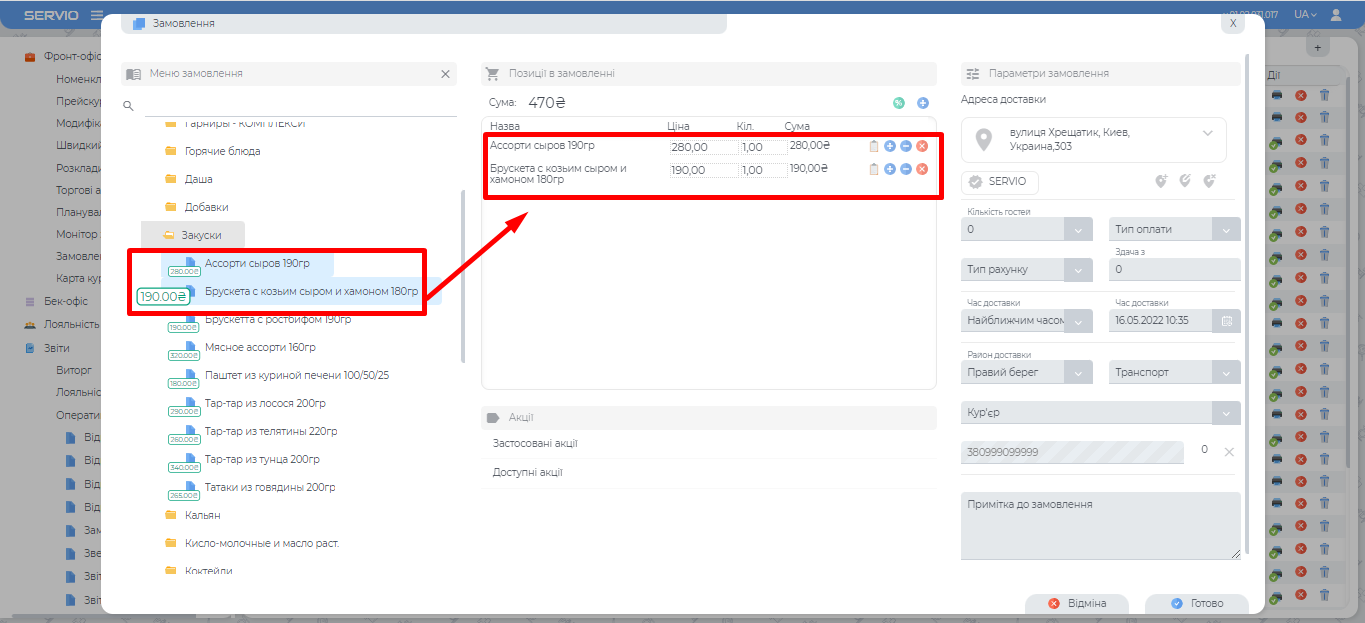Open the Горячие блюда menu folder
The width and height of the screenshot is (1365, 623).
tap(222, 151)
